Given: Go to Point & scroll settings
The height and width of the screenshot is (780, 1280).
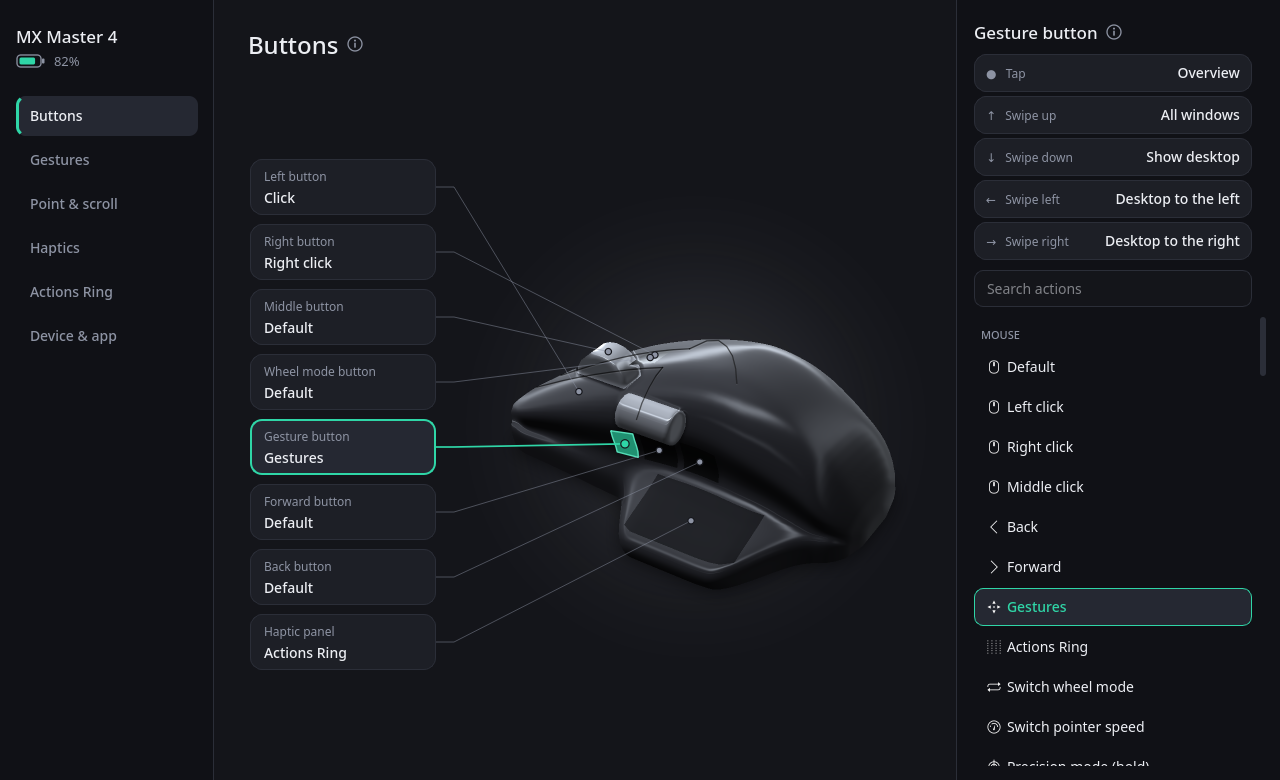Looking at the screenshot, I should tap(107, 204).
